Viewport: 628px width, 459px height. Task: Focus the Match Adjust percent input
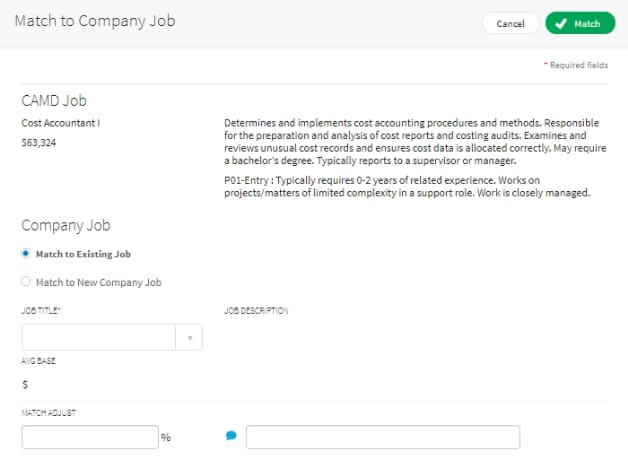click(x=90, y=437)
